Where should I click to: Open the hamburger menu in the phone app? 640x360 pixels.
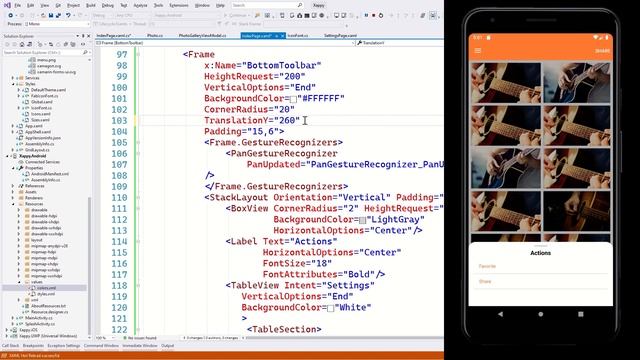[x=478, y=51]
